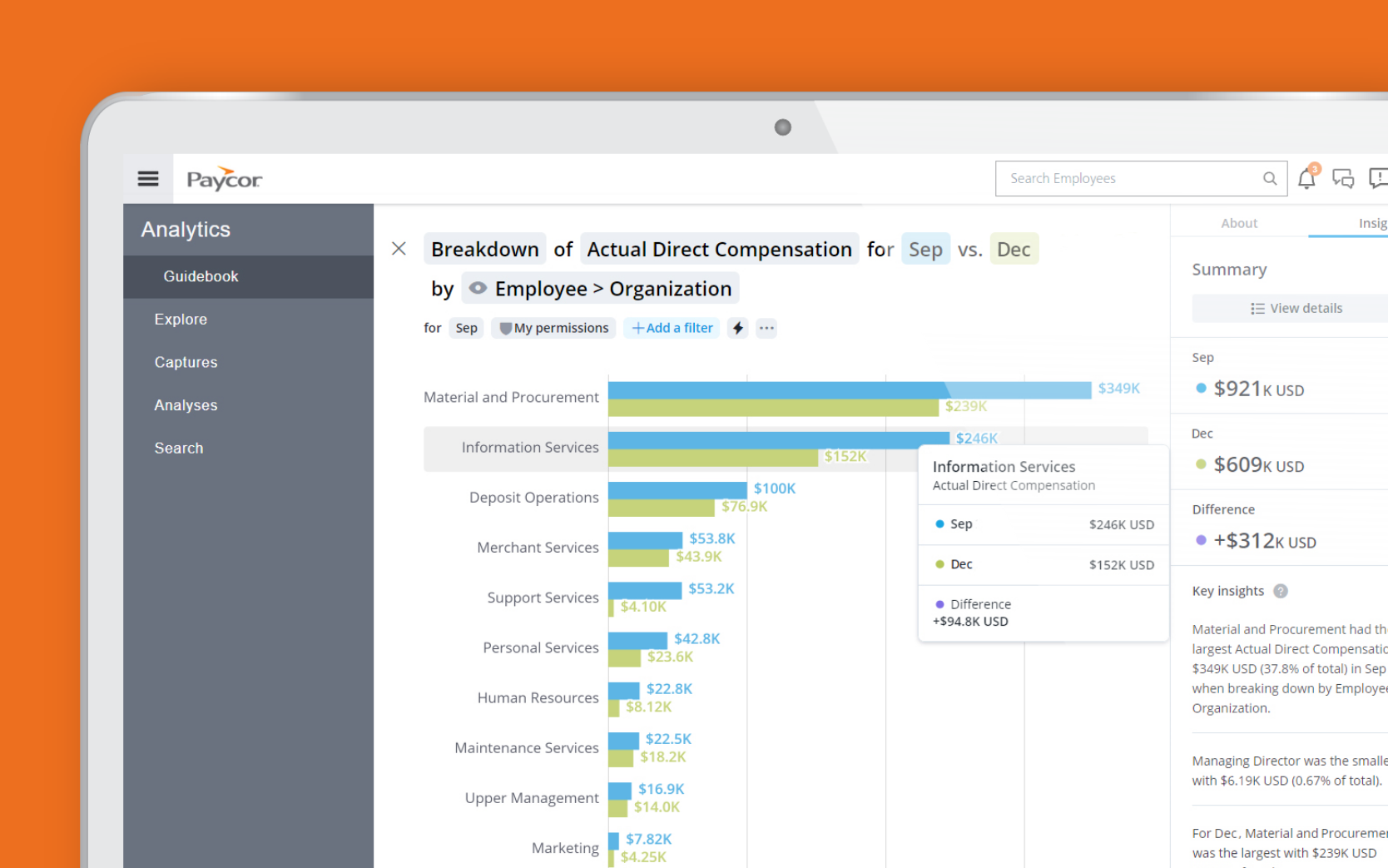The height and width of the screenshot is (868, 1388).
Task: Click the $609K USD Dec summary value
Action: 1258,464
